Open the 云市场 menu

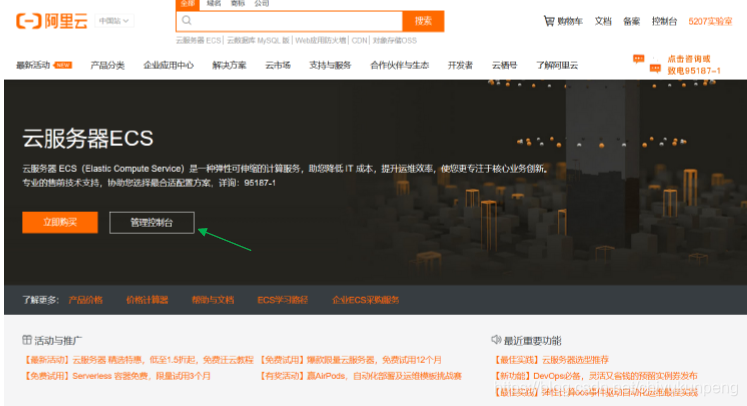tap(278, 65)
